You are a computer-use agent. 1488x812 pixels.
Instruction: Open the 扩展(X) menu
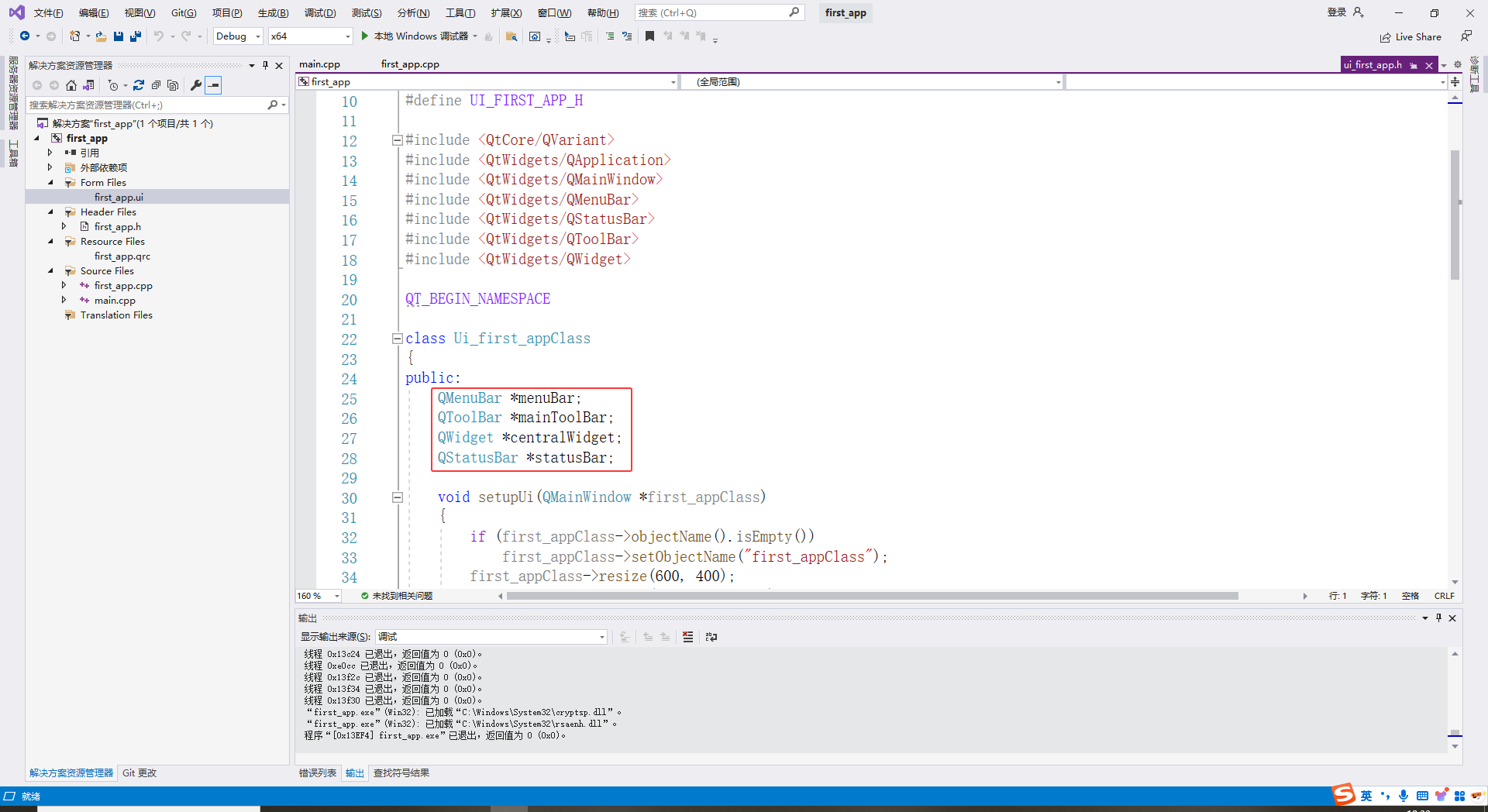tap(506, 12)
